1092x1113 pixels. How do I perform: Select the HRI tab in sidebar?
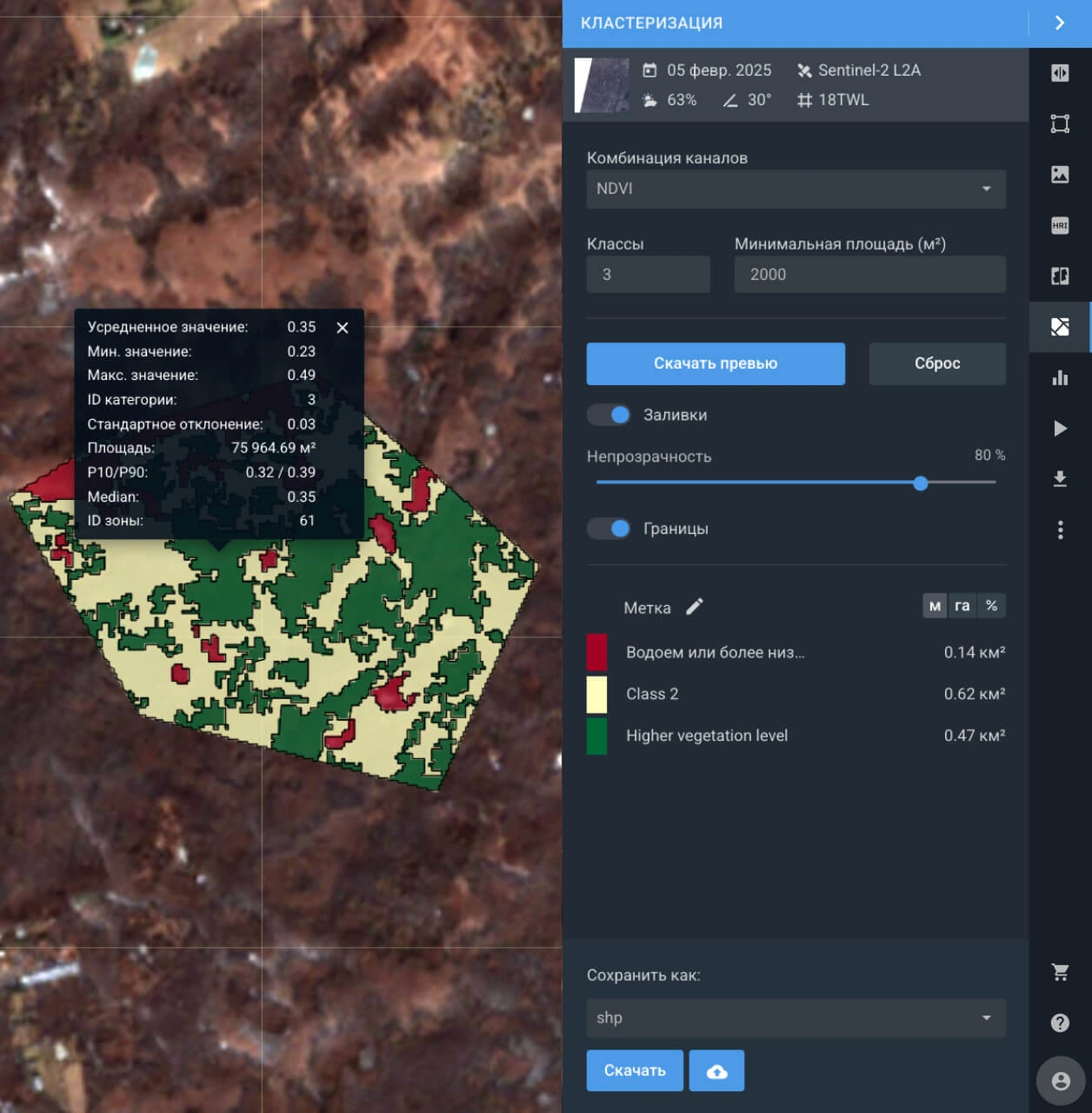click(x=1060, y=225)
